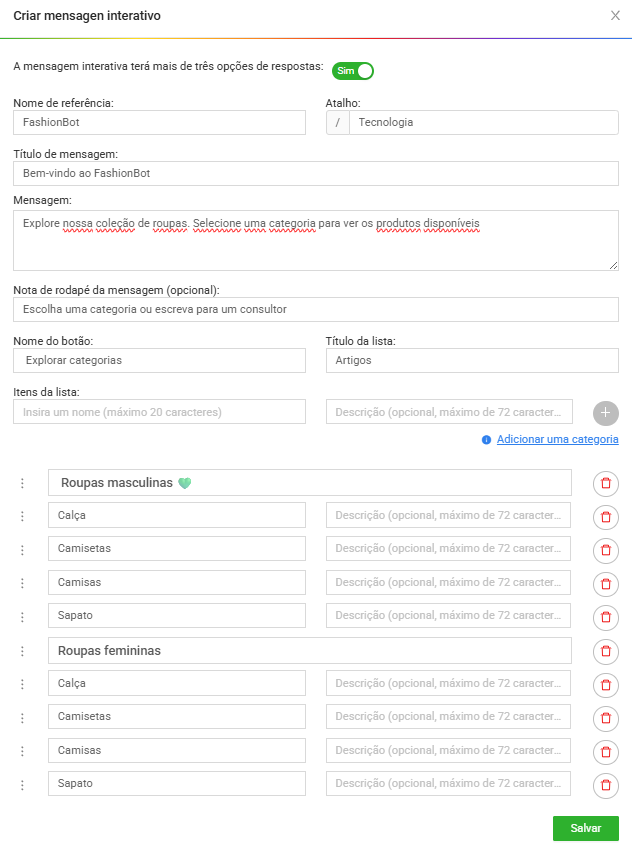Toggle the Sim switch for more options
632x847 pixels.
tap(353, 71)
